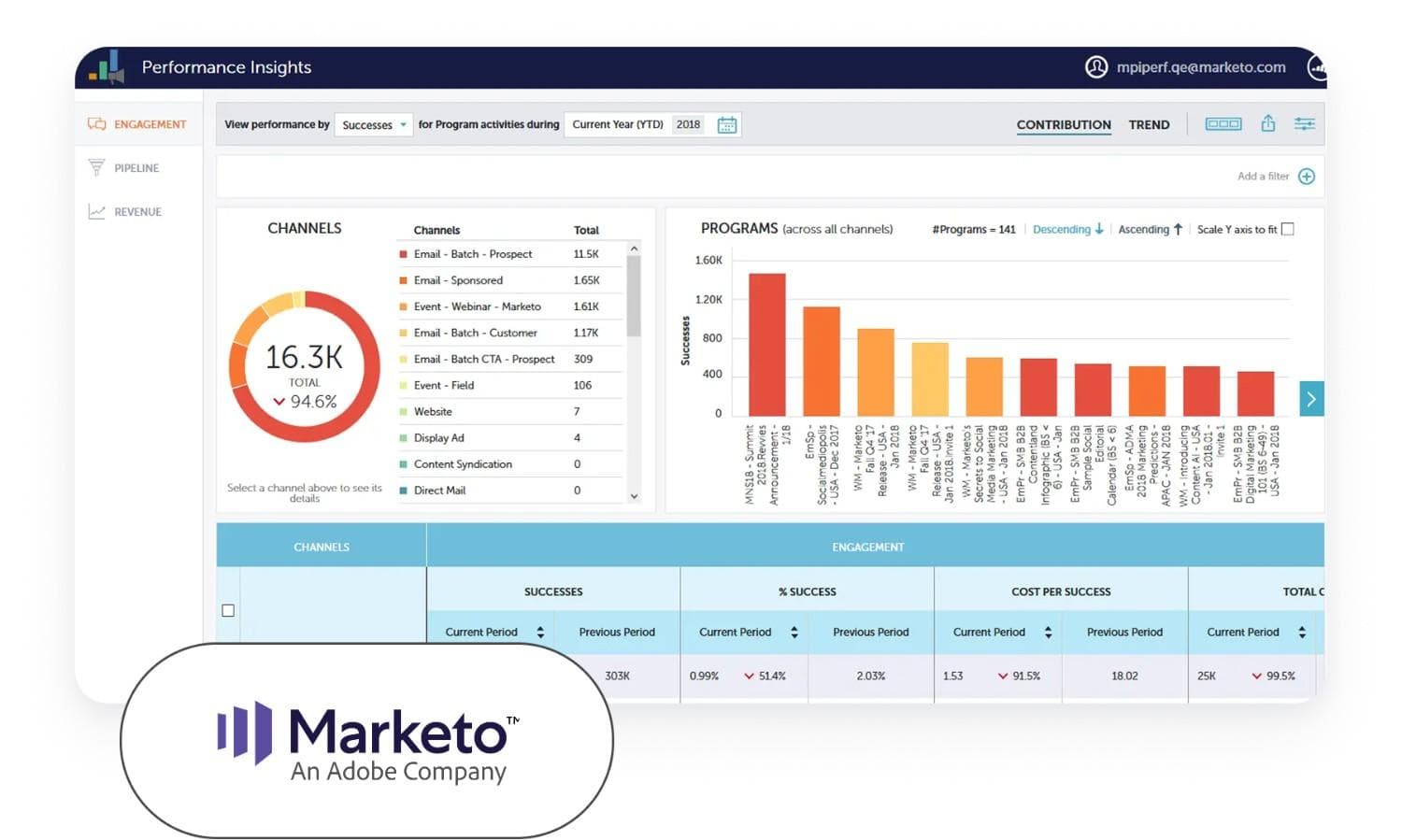Click the Engagement table header
This screenshot has height=840, width=1402.
(868, 547)
